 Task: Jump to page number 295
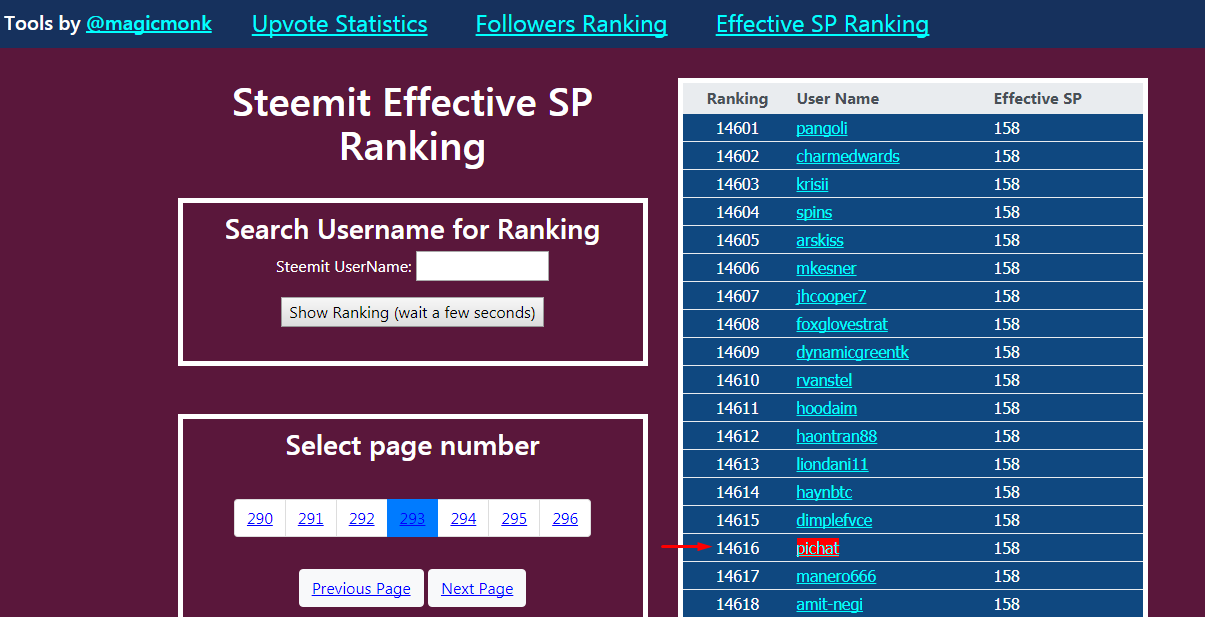pyautogui.click(x=514, y=518)
